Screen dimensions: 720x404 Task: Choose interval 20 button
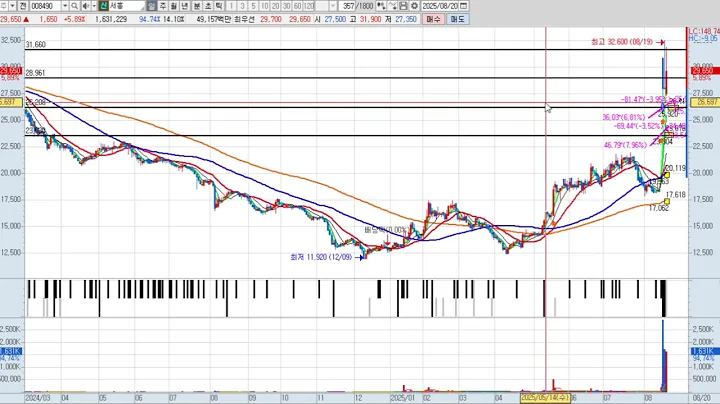pyautogui.click(x=276, y=6)
